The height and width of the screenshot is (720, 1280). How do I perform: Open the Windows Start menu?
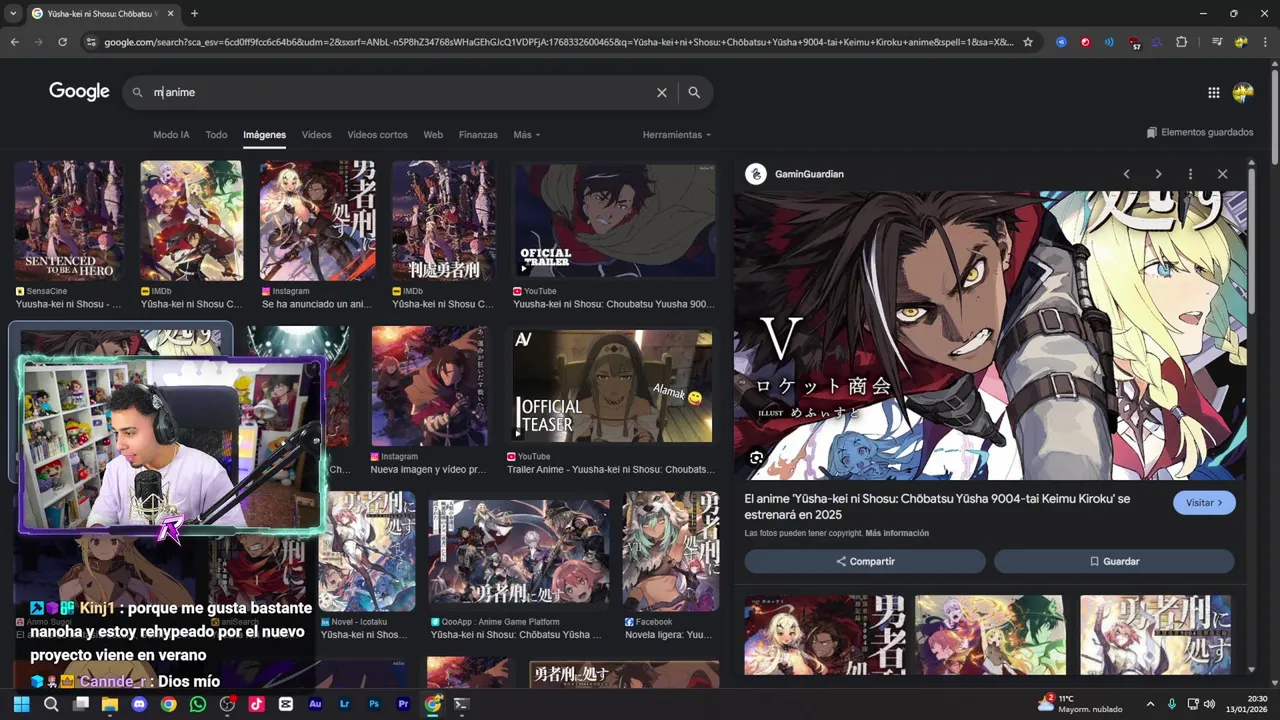[21, 704]
